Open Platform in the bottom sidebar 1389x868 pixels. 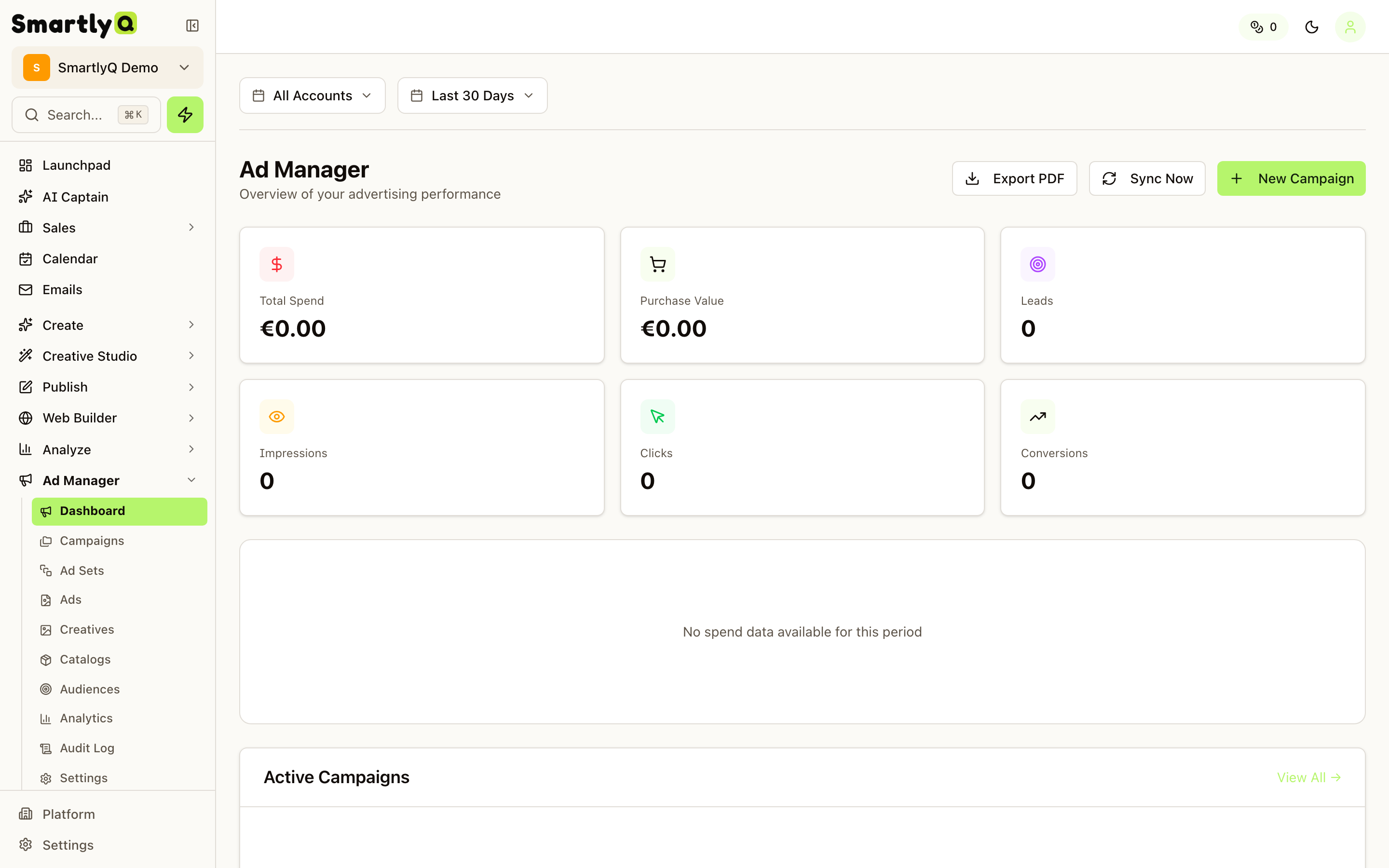tap(108, 814)
